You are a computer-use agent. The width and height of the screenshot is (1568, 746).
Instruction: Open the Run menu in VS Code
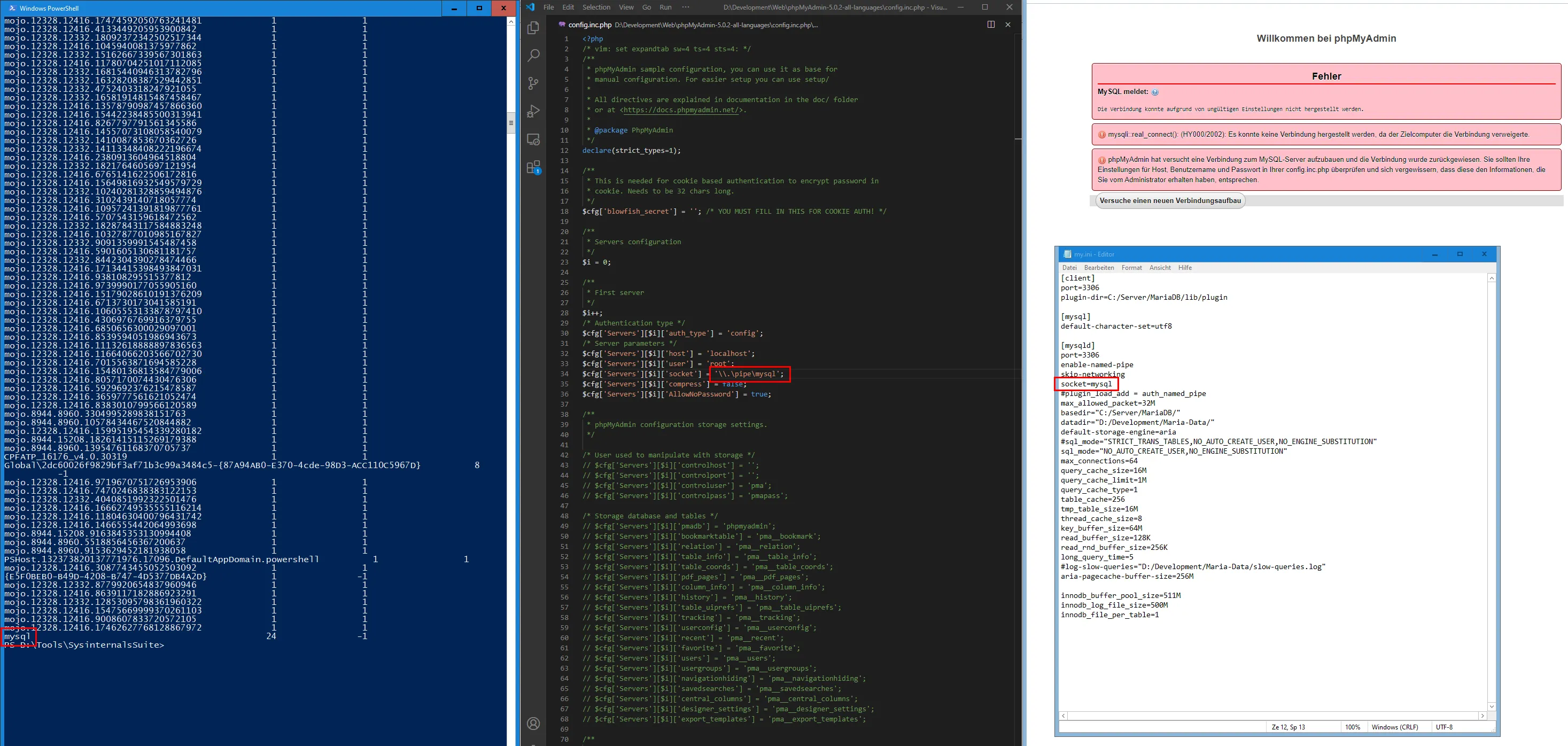665,7
